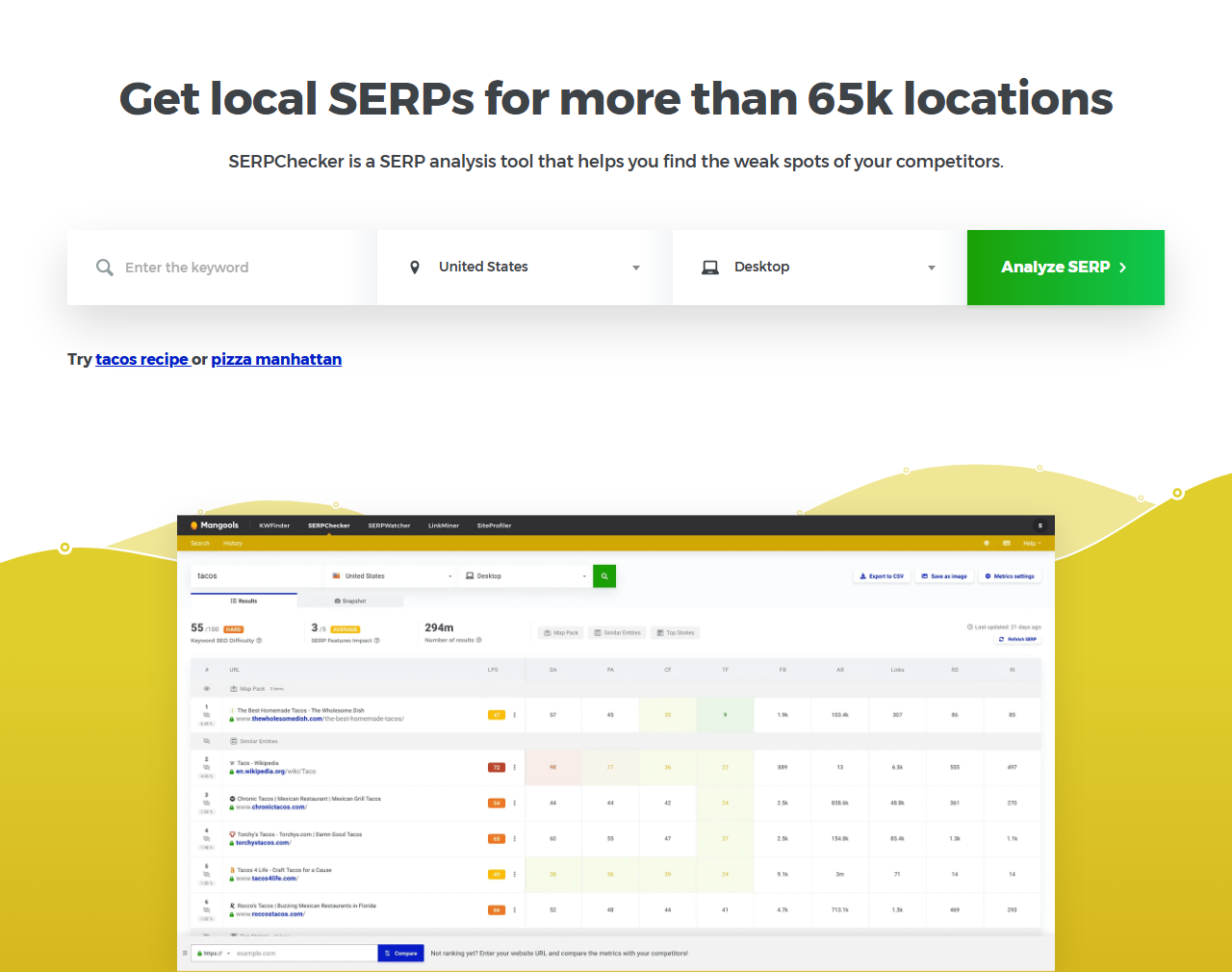Click Refresh SERP in the preview
The image size is (1232, 972).
(x=1018, y=639)
